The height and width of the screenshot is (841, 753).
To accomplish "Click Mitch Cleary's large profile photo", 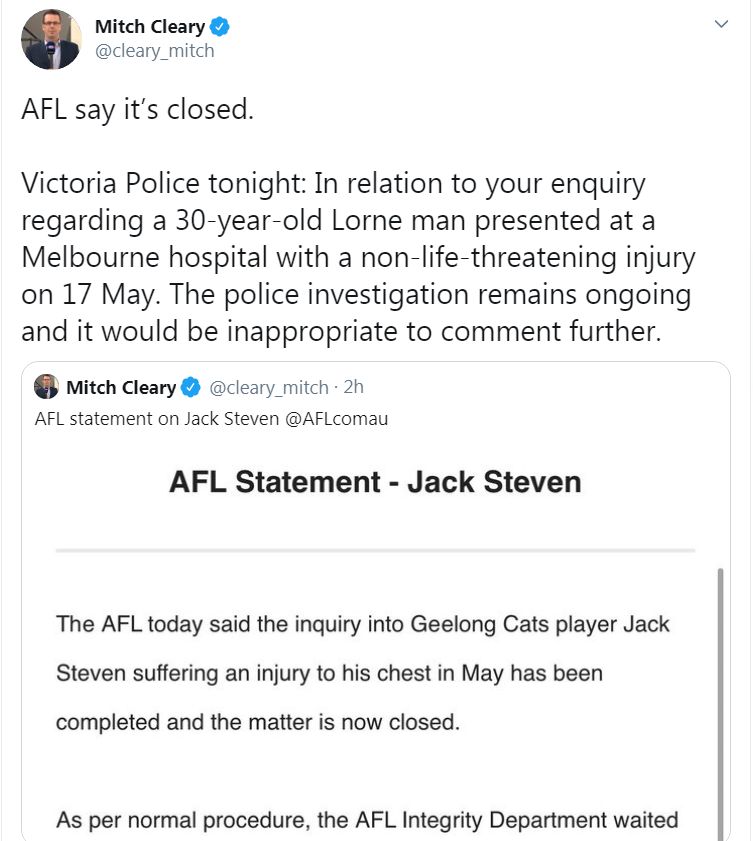I will click(x=51, y=39).
